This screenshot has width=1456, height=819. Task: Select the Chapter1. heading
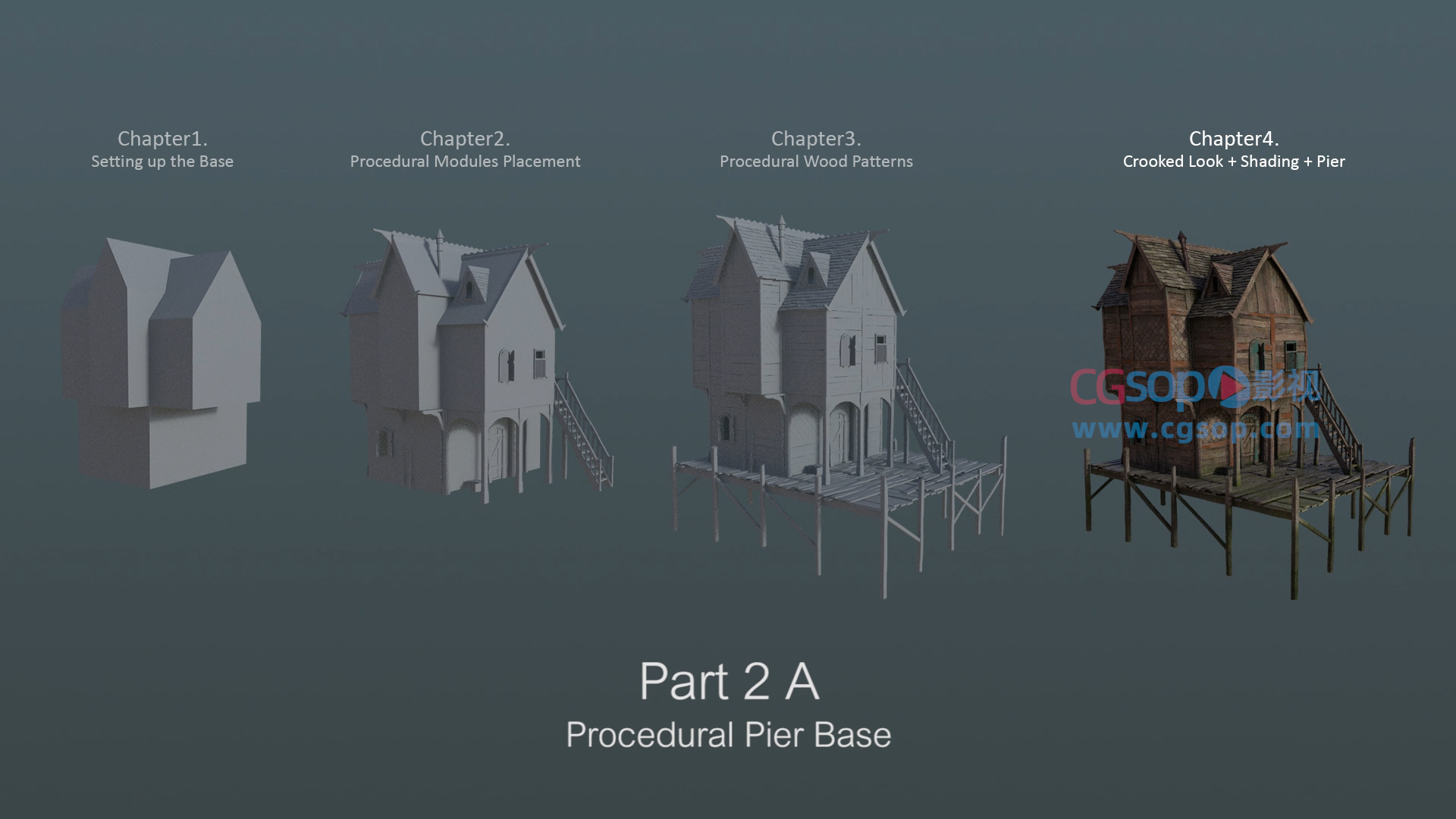pyautogui.click(x=162, y=139)
